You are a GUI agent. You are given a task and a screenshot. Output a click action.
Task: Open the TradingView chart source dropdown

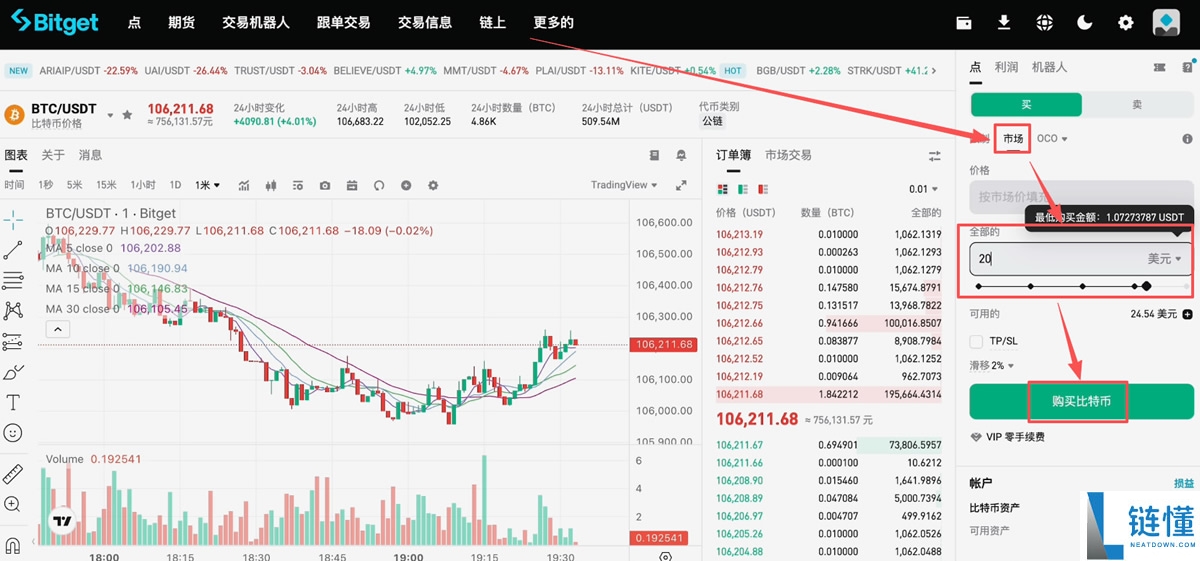(624, 185)
